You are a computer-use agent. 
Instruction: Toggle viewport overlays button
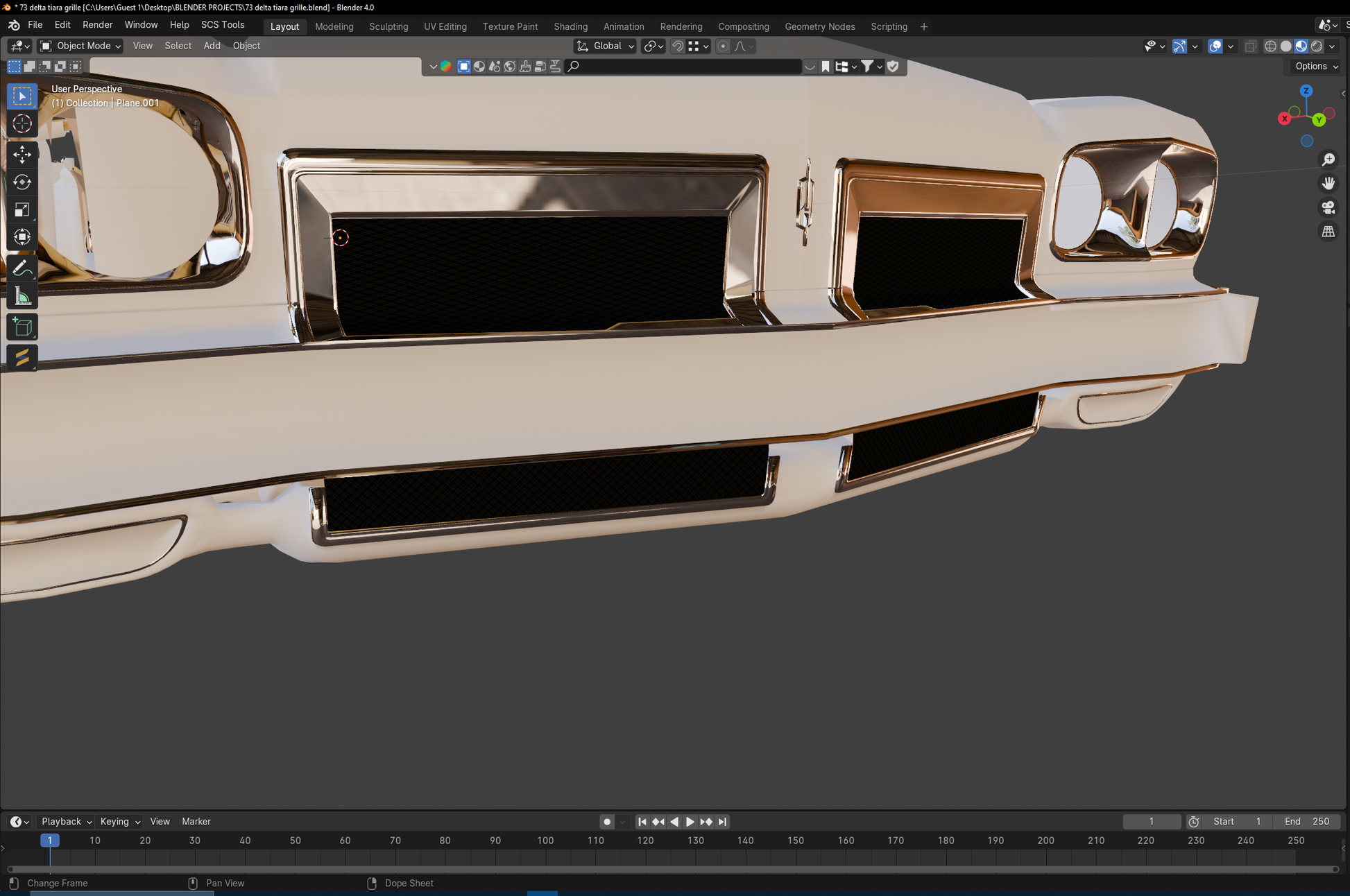tap(1215, 46)
